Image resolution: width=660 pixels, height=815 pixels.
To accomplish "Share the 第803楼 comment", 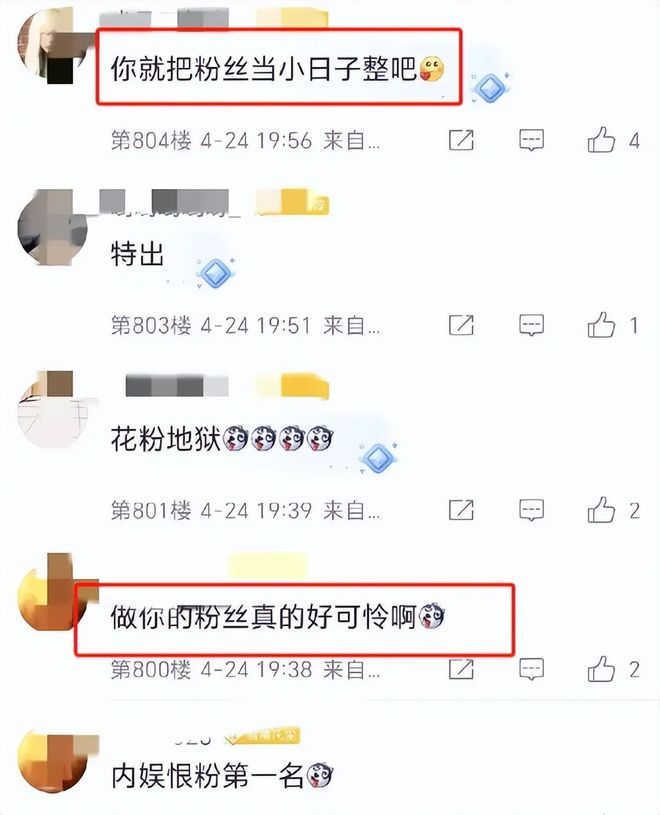I will point(461,325).
